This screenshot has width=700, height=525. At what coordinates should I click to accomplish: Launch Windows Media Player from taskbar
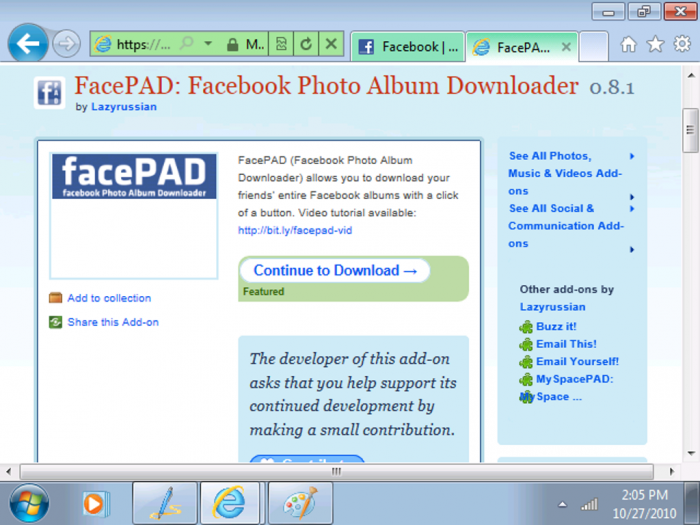coord(95,504)
